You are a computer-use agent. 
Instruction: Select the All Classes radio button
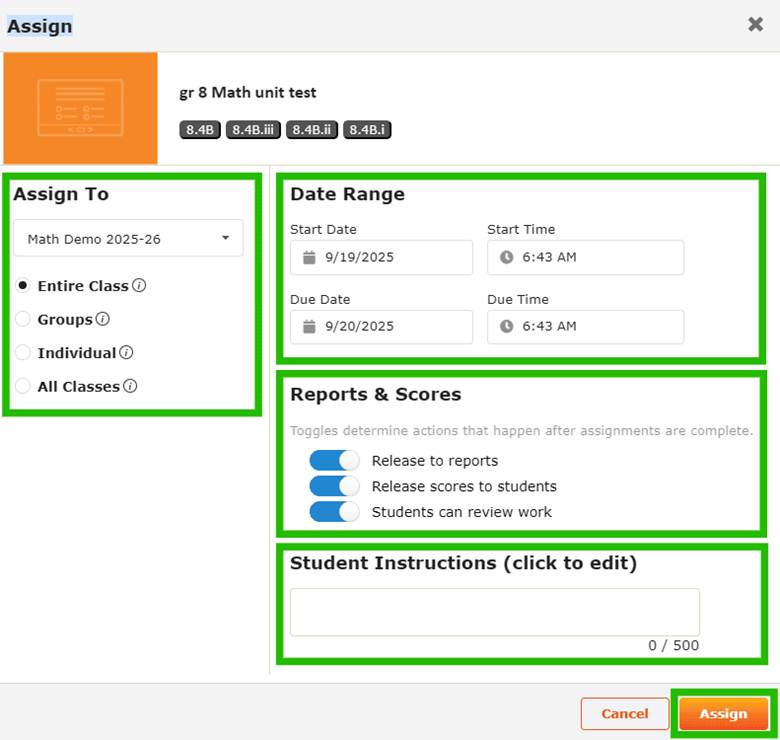tap(23, 386)
